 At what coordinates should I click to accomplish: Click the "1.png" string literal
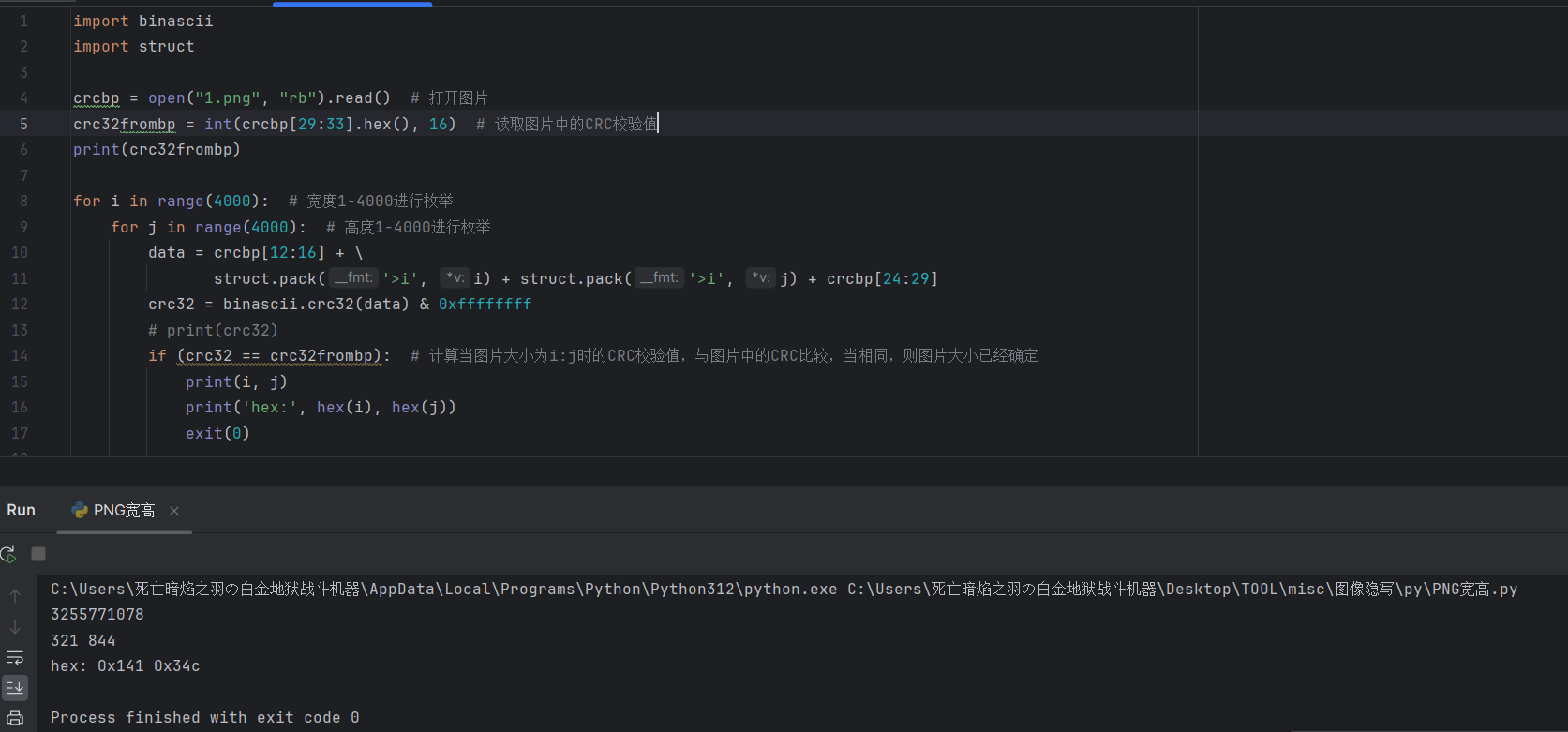(x=228, y=97)
